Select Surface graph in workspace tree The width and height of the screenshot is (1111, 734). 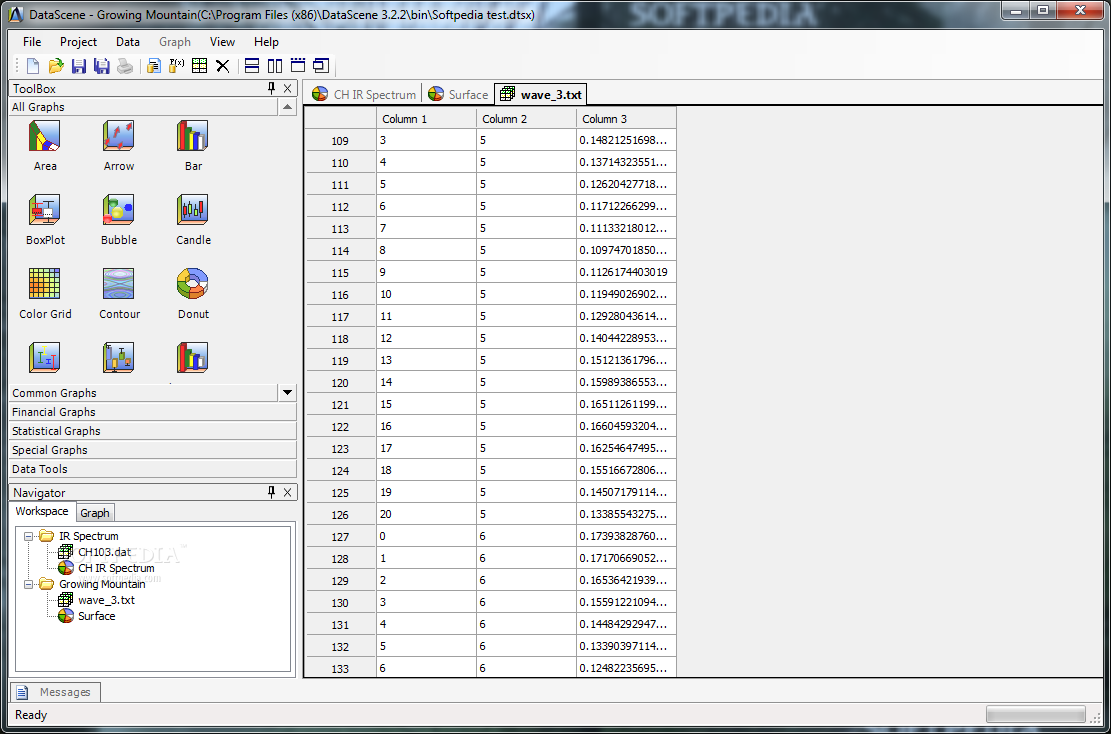click(96, 616)
